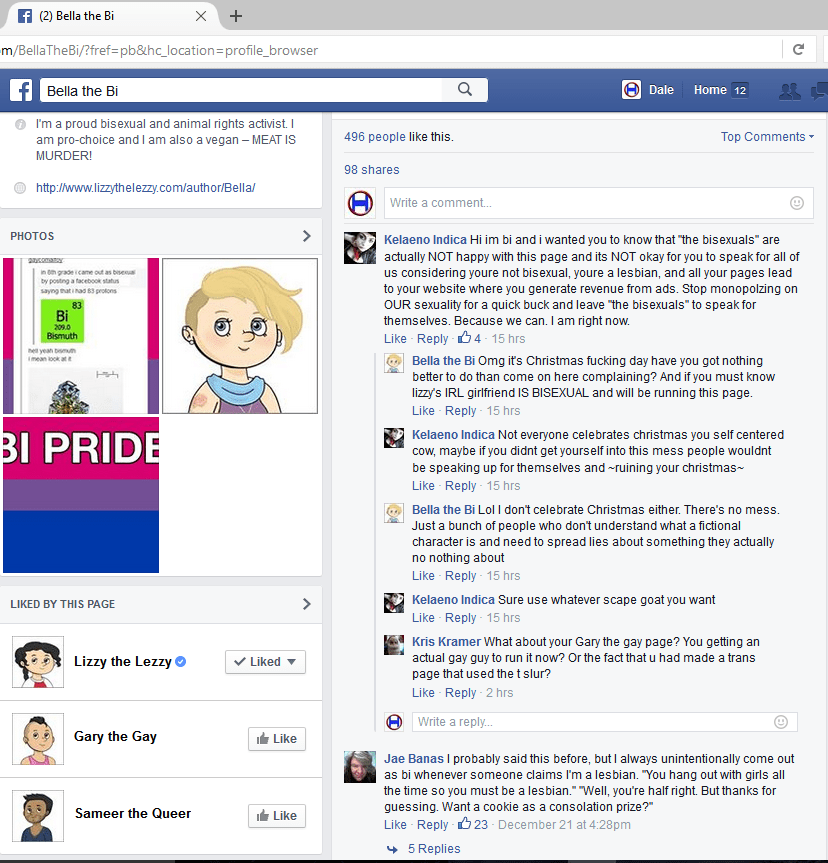Show 5 Replies under Jae Banas comment
This screenshot has height=863, width=828.
[x=434, y=849]
